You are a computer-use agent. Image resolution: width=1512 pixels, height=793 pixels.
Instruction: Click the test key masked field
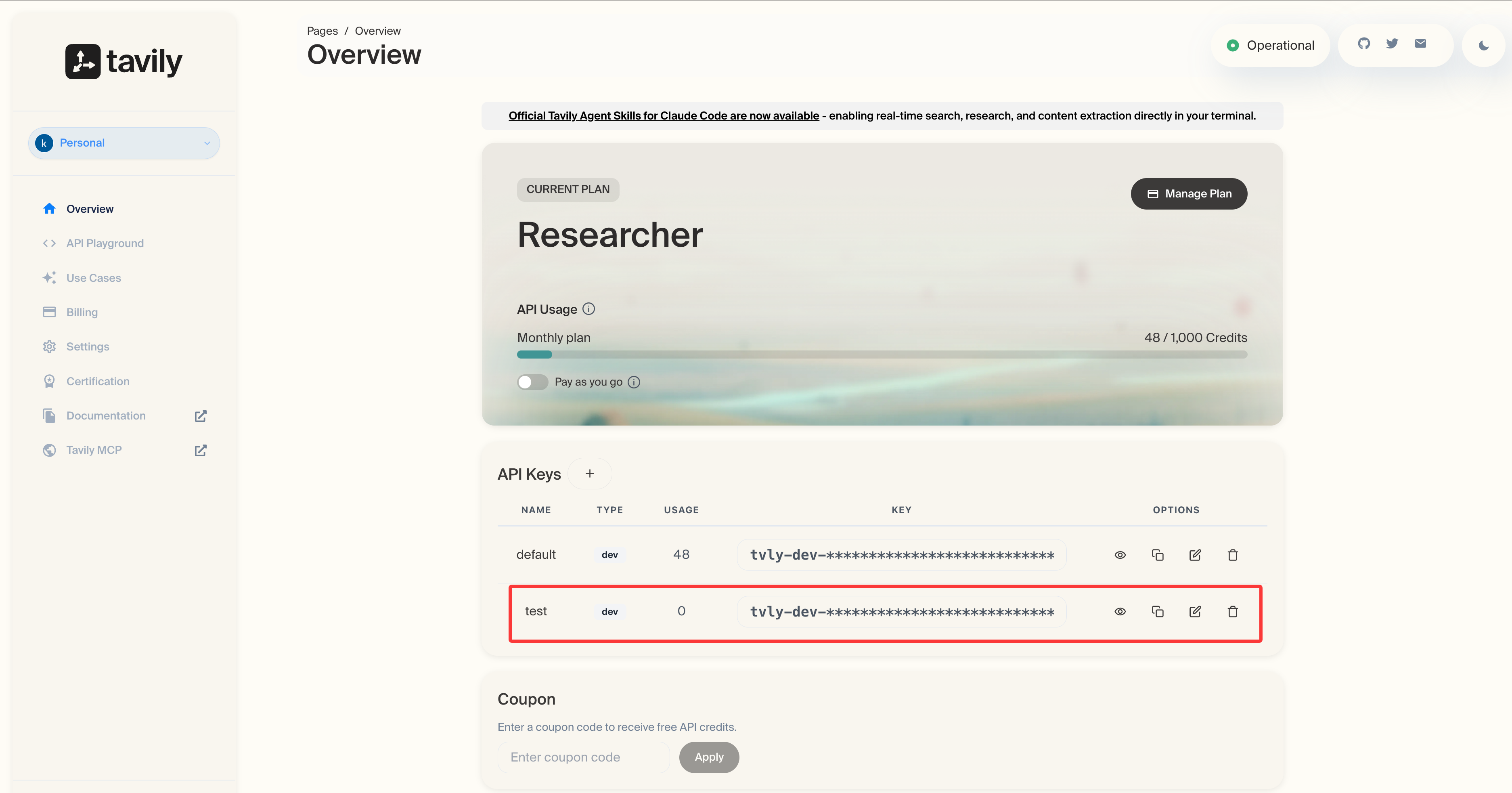pos(902,612)
